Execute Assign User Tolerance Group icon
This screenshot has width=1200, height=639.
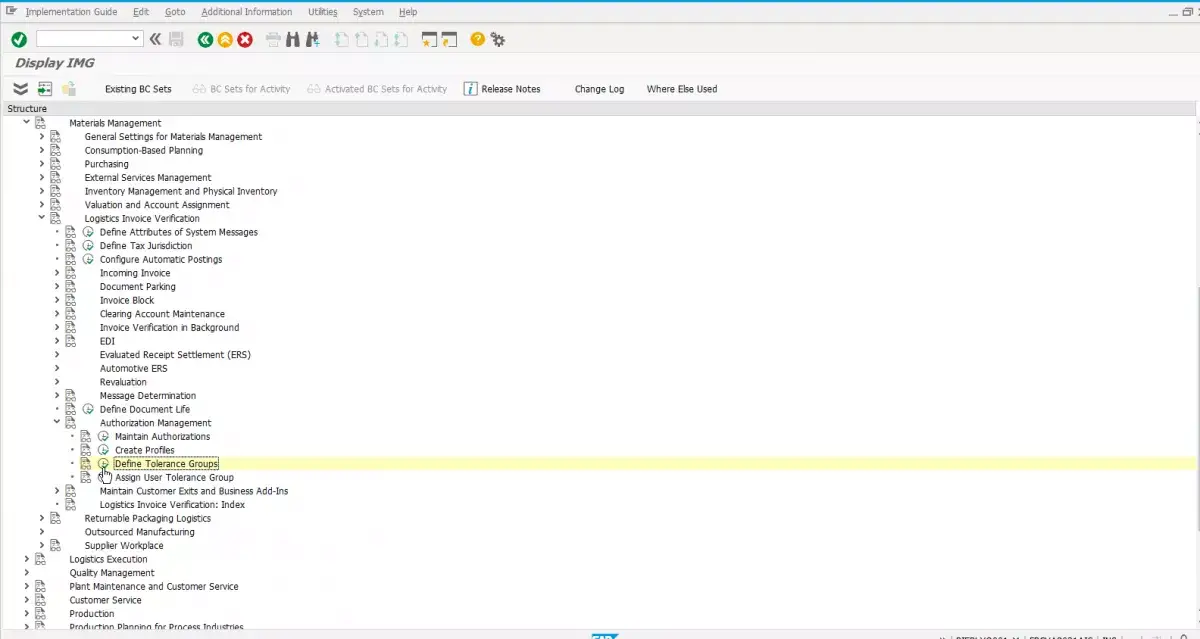click(103, 478)
